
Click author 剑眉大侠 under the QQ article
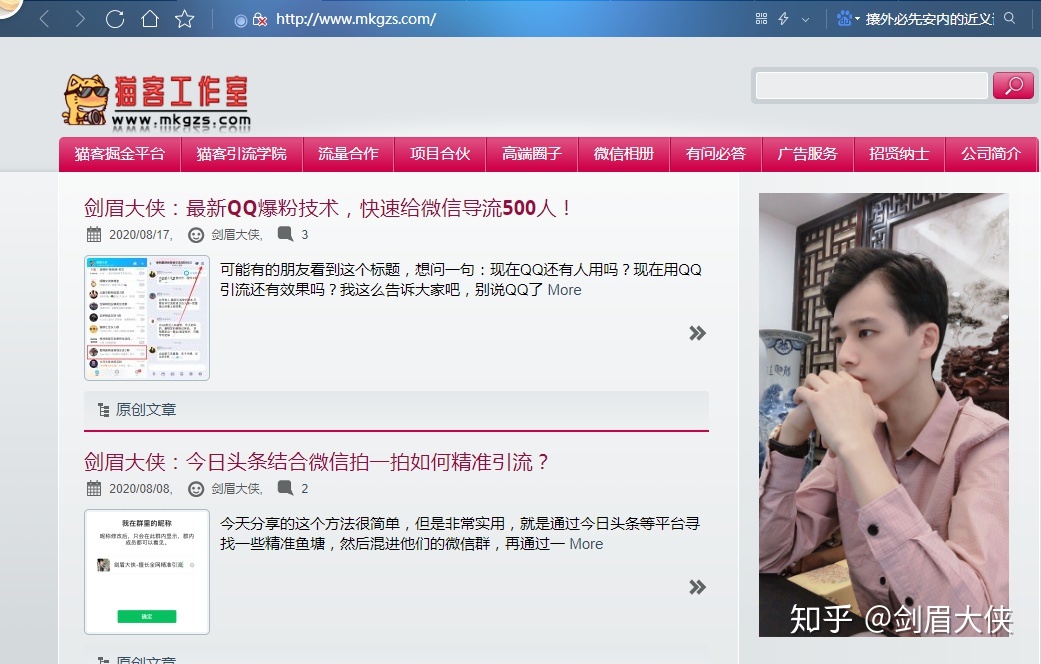[x=237, y=234]
